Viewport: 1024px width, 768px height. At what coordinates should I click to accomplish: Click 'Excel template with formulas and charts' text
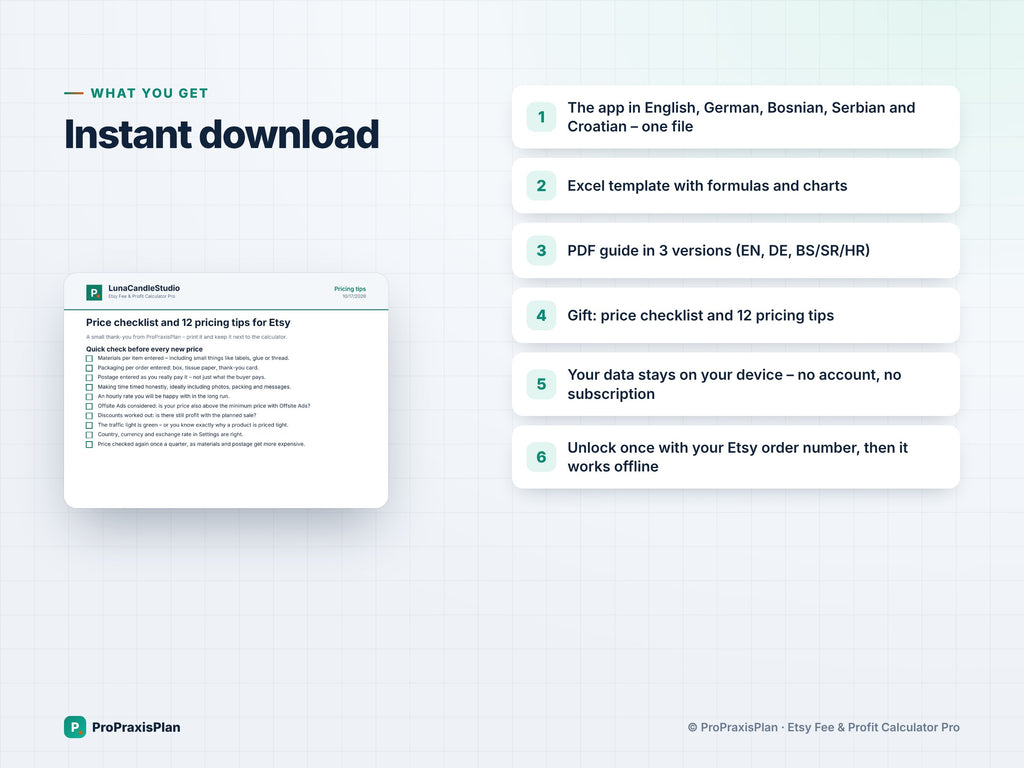coord(707,185)
